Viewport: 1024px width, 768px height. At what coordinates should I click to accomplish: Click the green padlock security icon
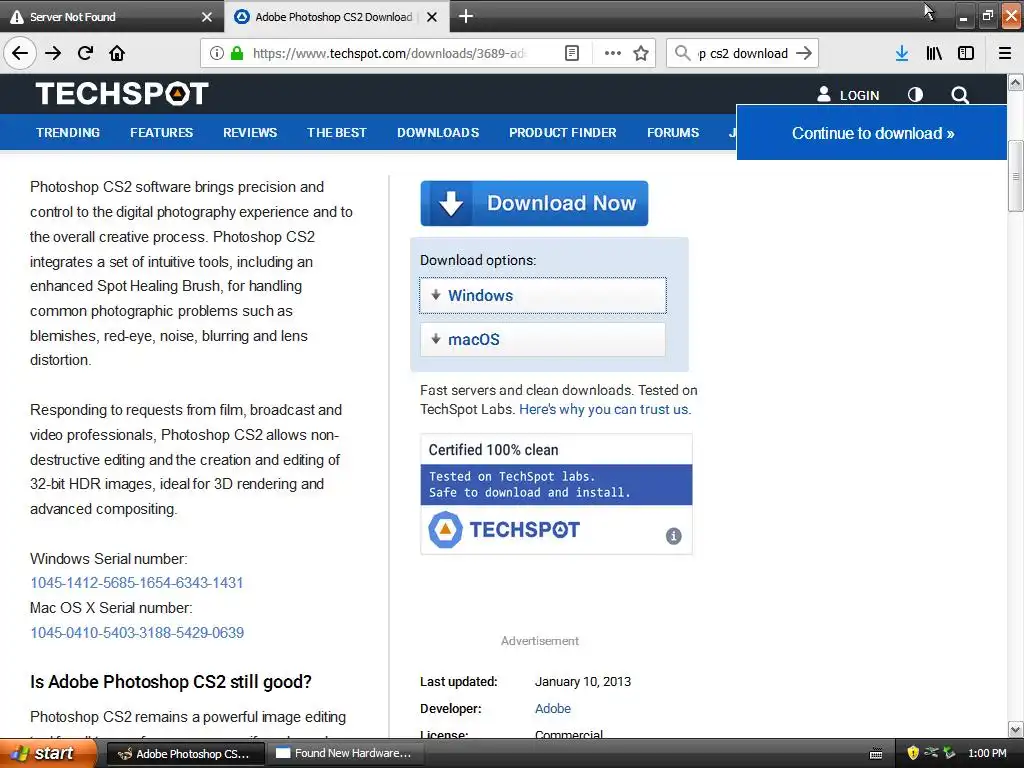click(237, 54)
